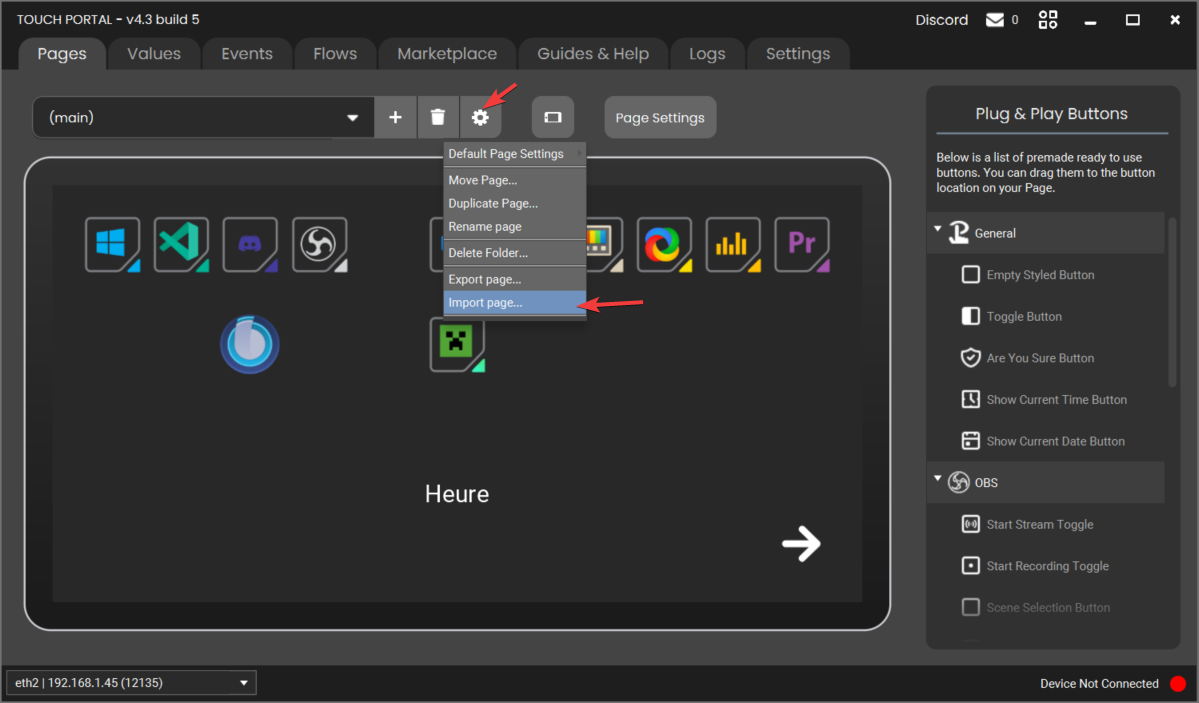Click the Discord icon button on the page
The image size is (1199, 703).
pos(250,245)
